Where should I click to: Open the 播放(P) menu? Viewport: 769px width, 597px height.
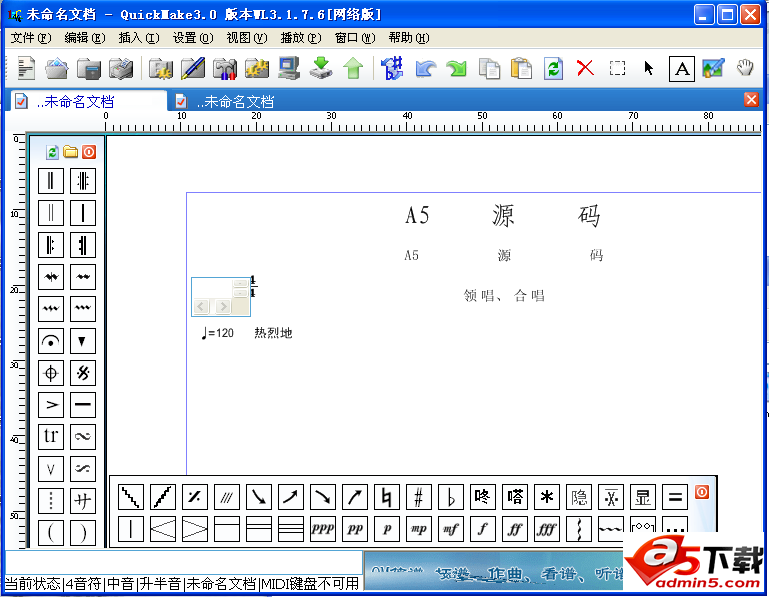301,38
